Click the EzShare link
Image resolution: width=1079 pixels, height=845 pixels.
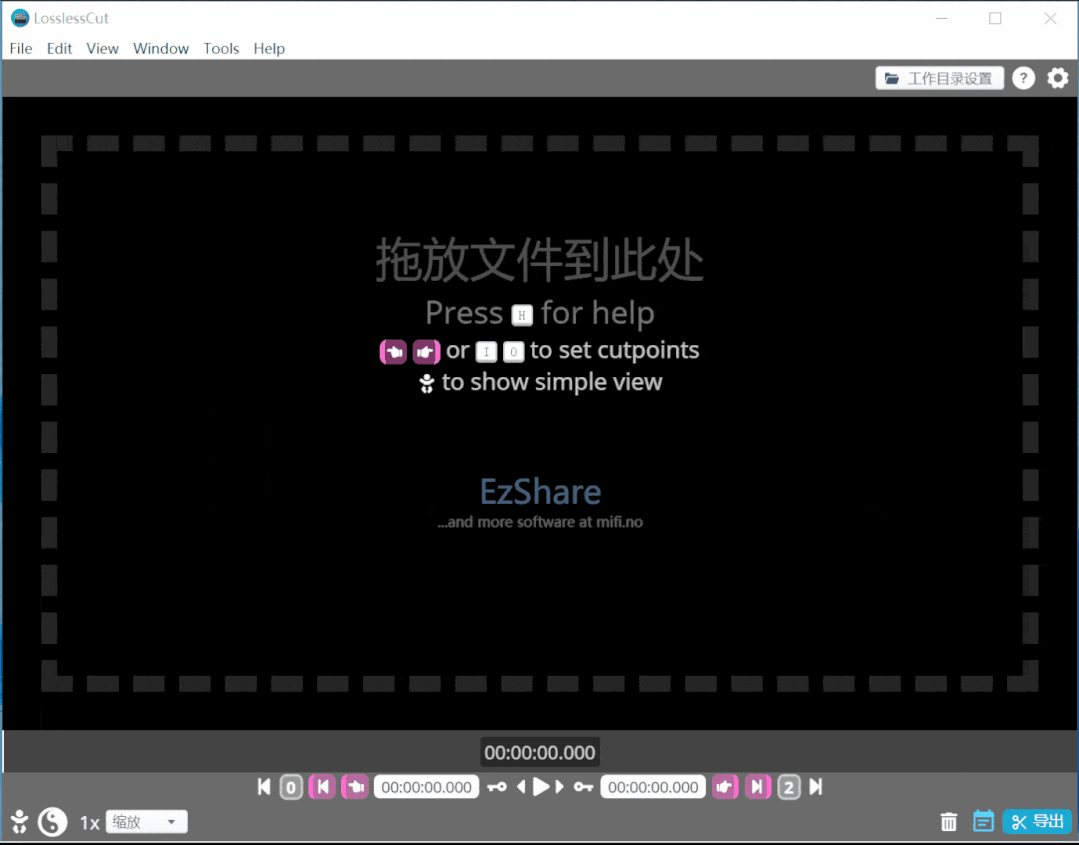coord(540,492)
